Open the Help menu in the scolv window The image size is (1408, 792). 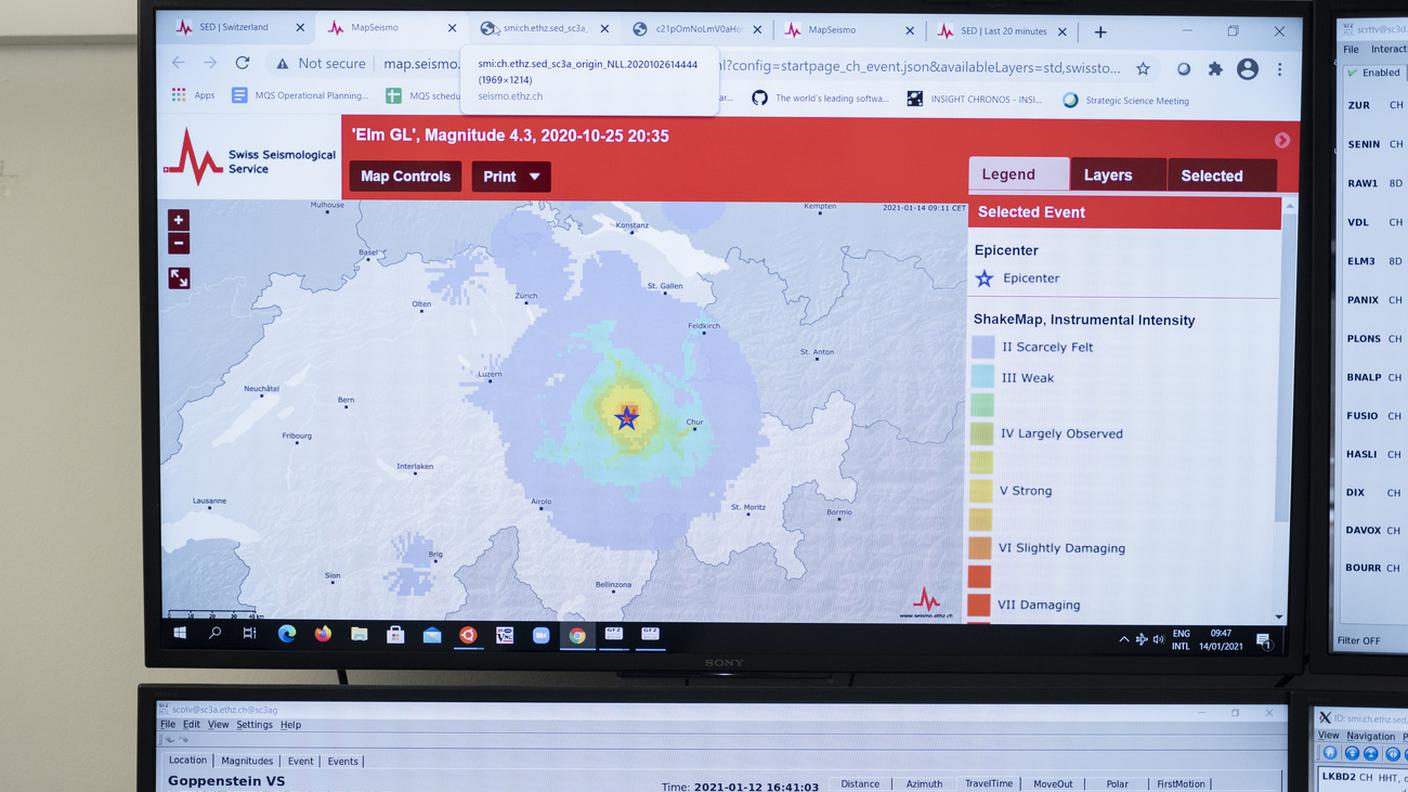(291, 725)
